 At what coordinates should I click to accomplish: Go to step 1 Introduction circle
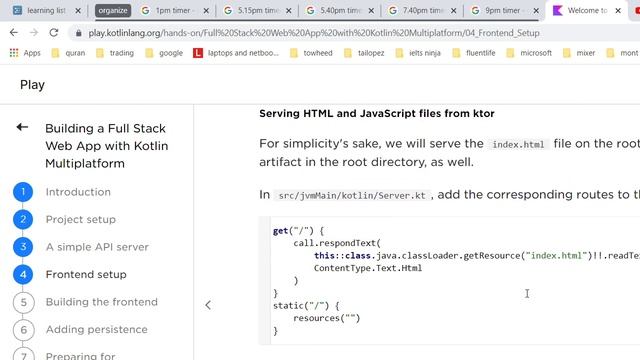click(x=23, y=192)
